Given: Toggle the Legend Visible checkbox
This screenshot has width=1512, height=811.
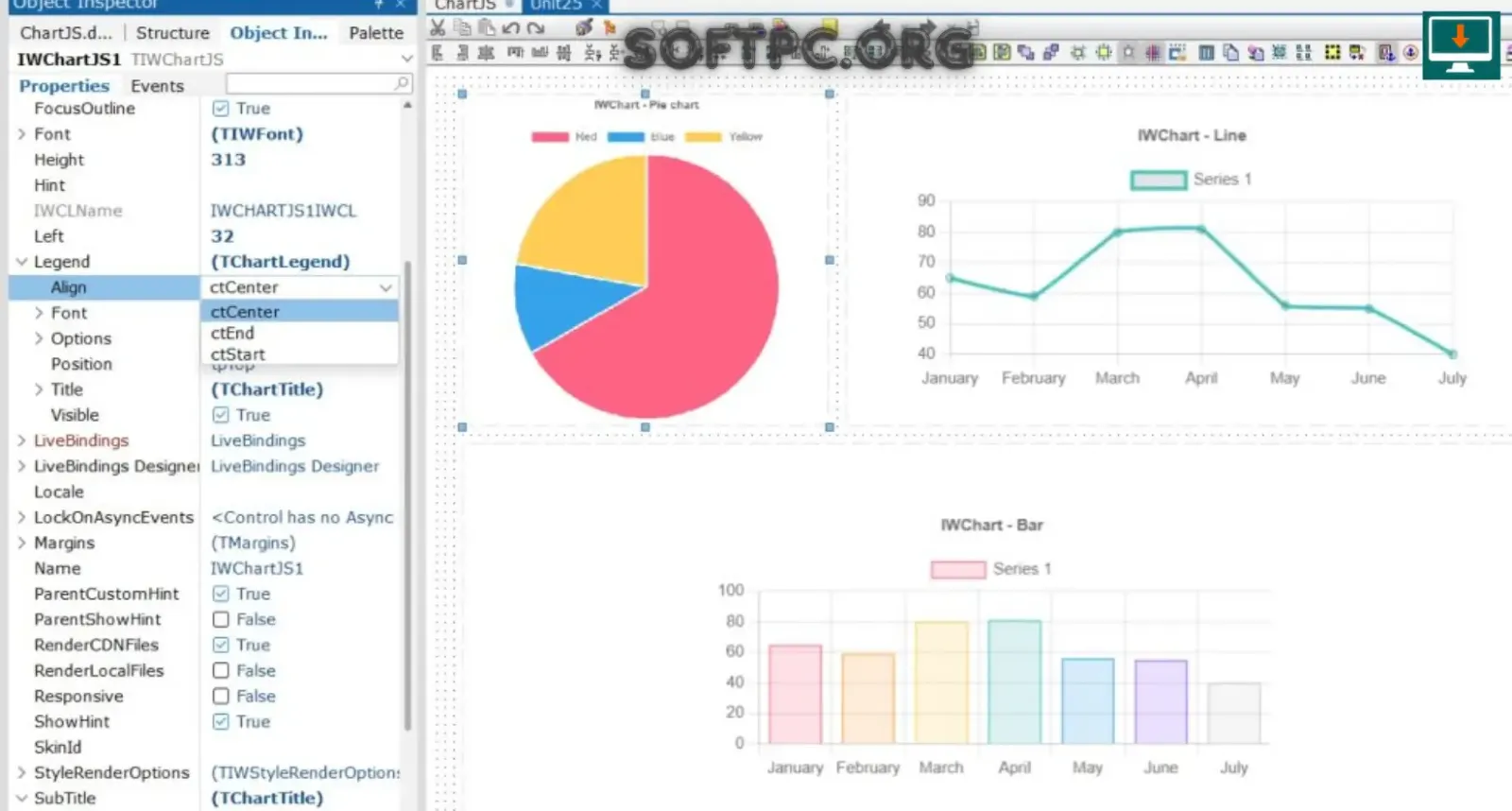Looking at the screenshot, I should (x=220, y=415).
